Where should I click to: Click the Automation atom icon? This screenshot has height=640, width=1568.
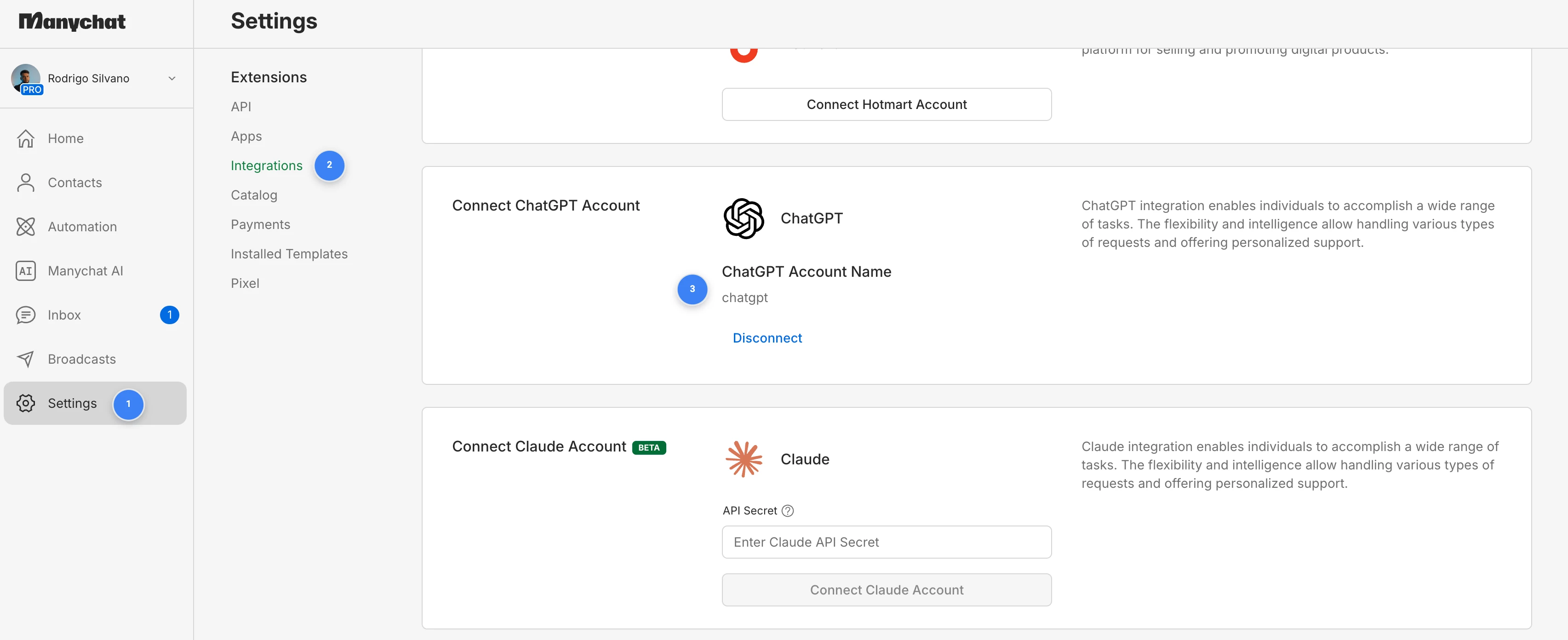point(26,227)
